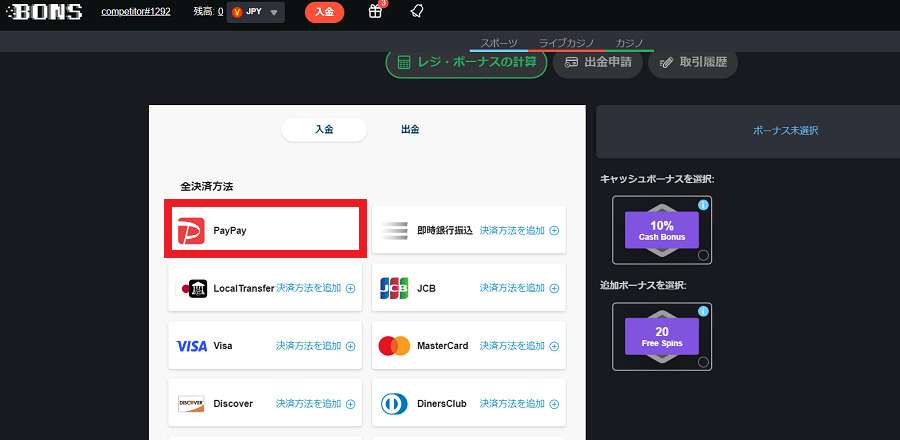Click 決済方法を追加 for LocalTransfer
Image resolution: width=900 pixels, height=440 pixels.
pyautogui.click(x=309, y=289)
